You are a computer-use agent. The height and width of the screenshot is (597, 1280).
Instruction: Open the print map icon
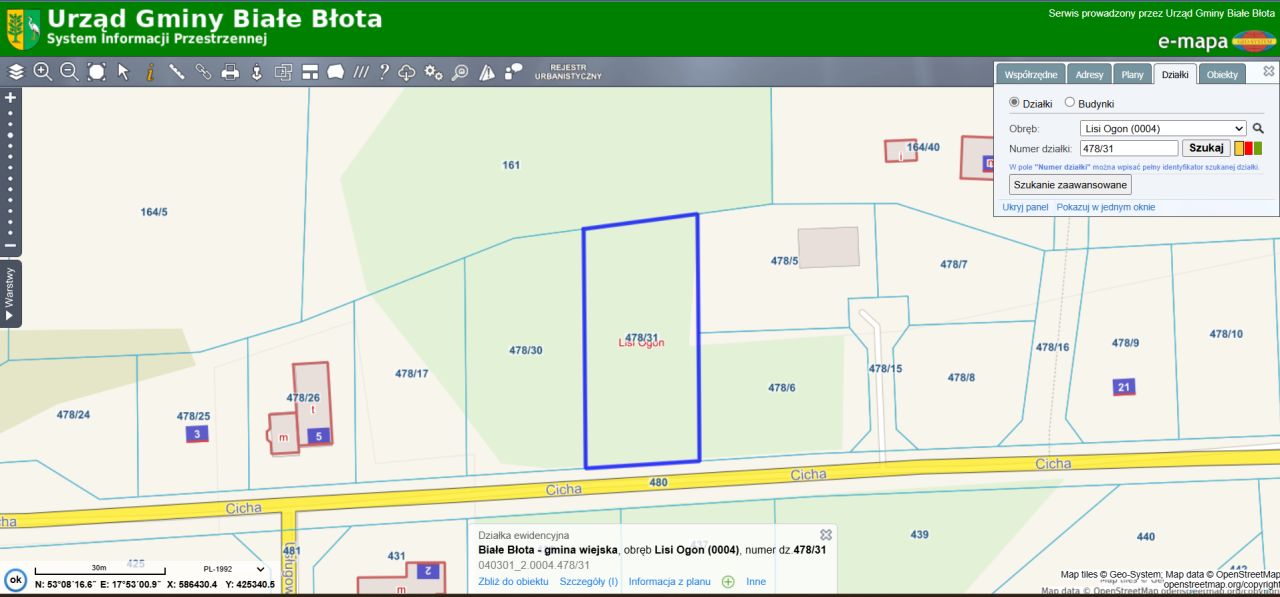point(230,72)
